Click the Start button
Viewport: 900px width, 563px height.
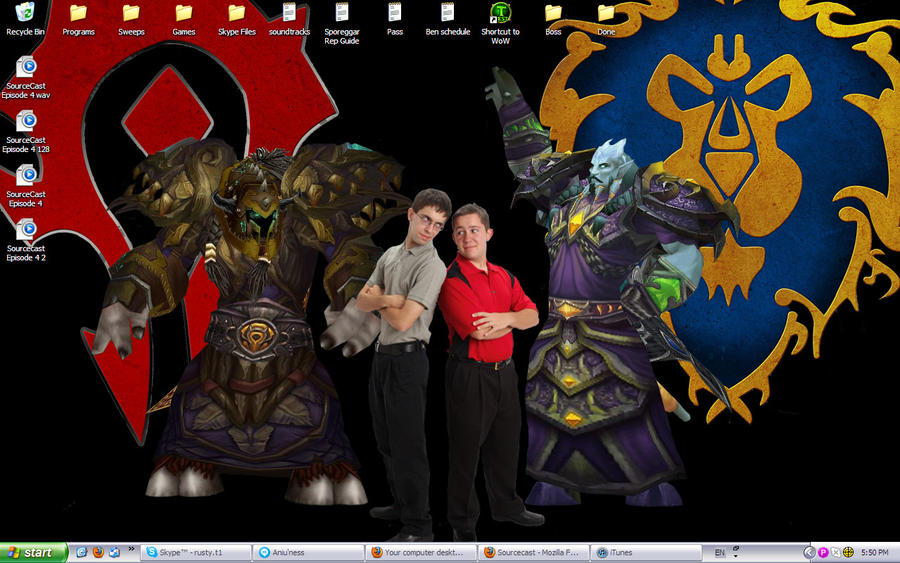[x=33, y=552]
